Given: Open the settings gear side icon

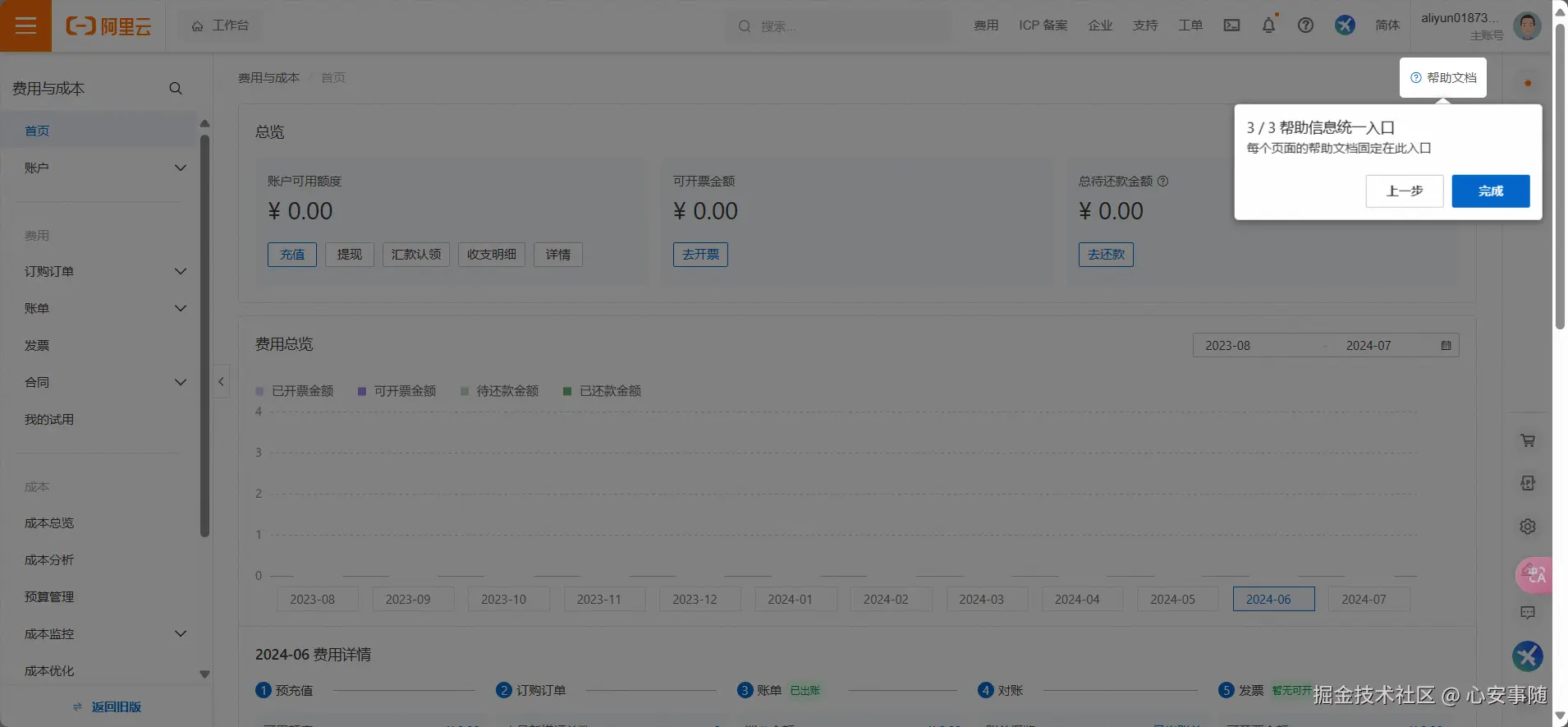Looking at the screenshot, I should pos(1528,526).
